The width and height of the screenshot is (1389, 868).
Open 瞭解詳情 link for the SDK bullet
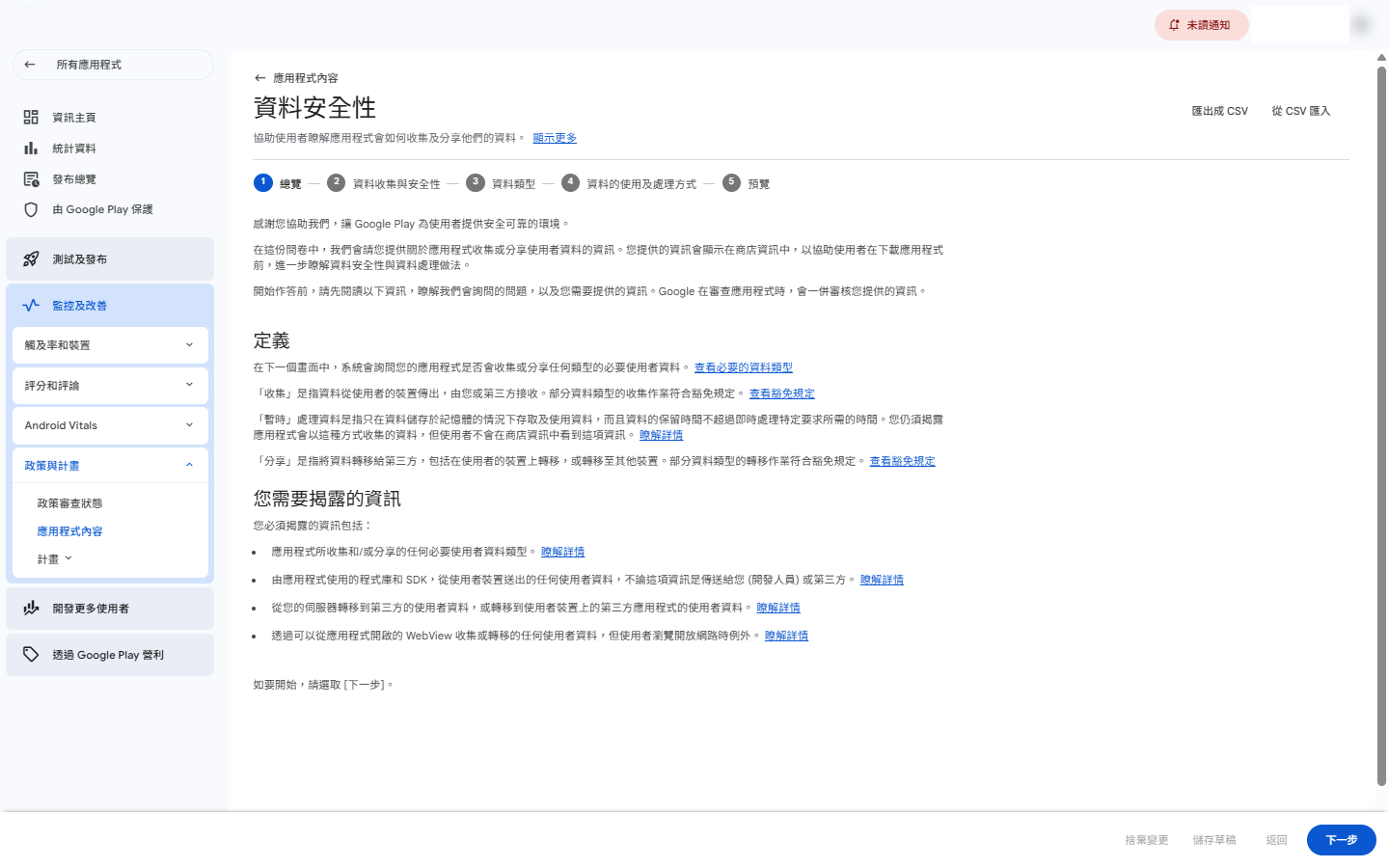882,580
